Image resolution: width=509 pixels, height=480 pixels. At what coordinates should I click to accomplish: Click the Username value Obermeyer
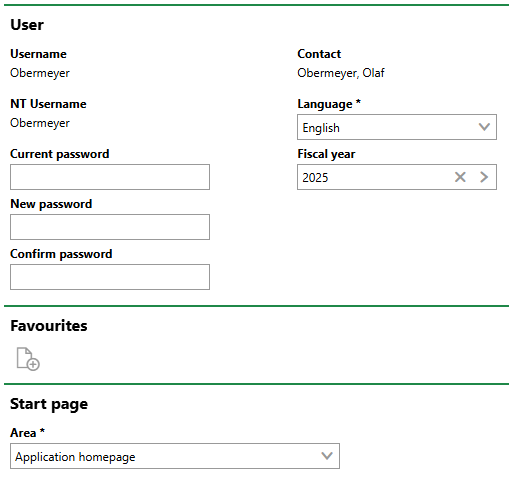point(40,73)
